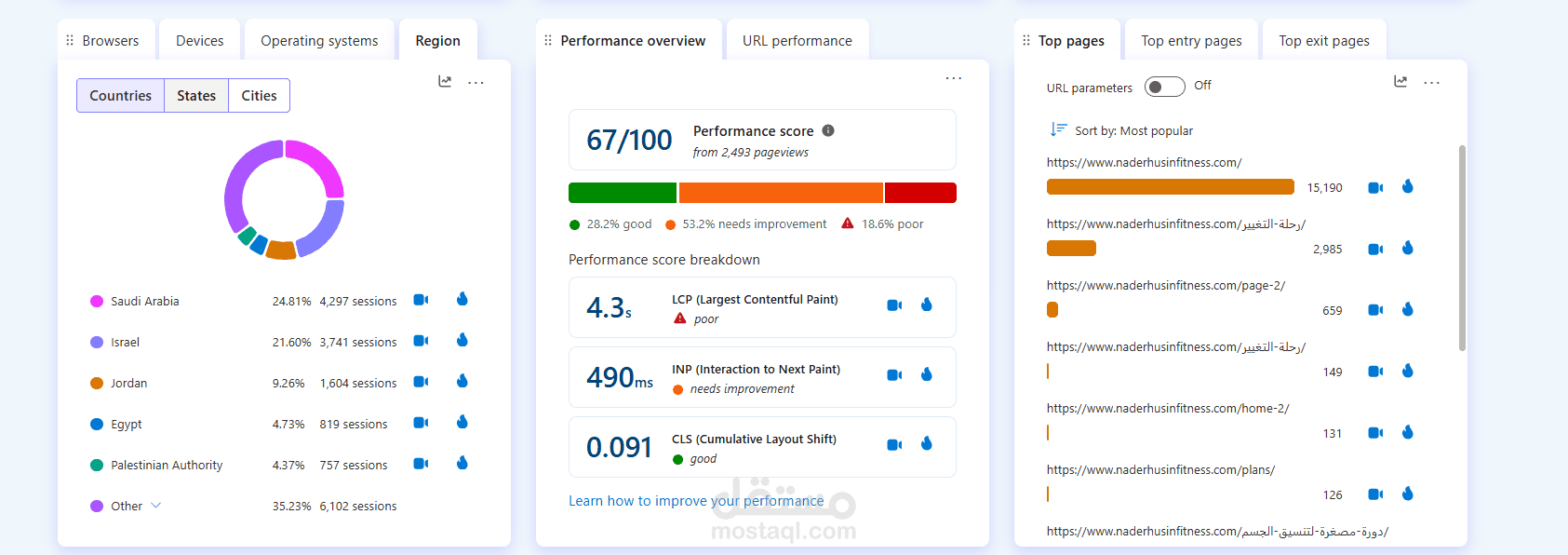Open recordings for Palestinian Authority sessions
1568x555 pixels.
point(421,464)
